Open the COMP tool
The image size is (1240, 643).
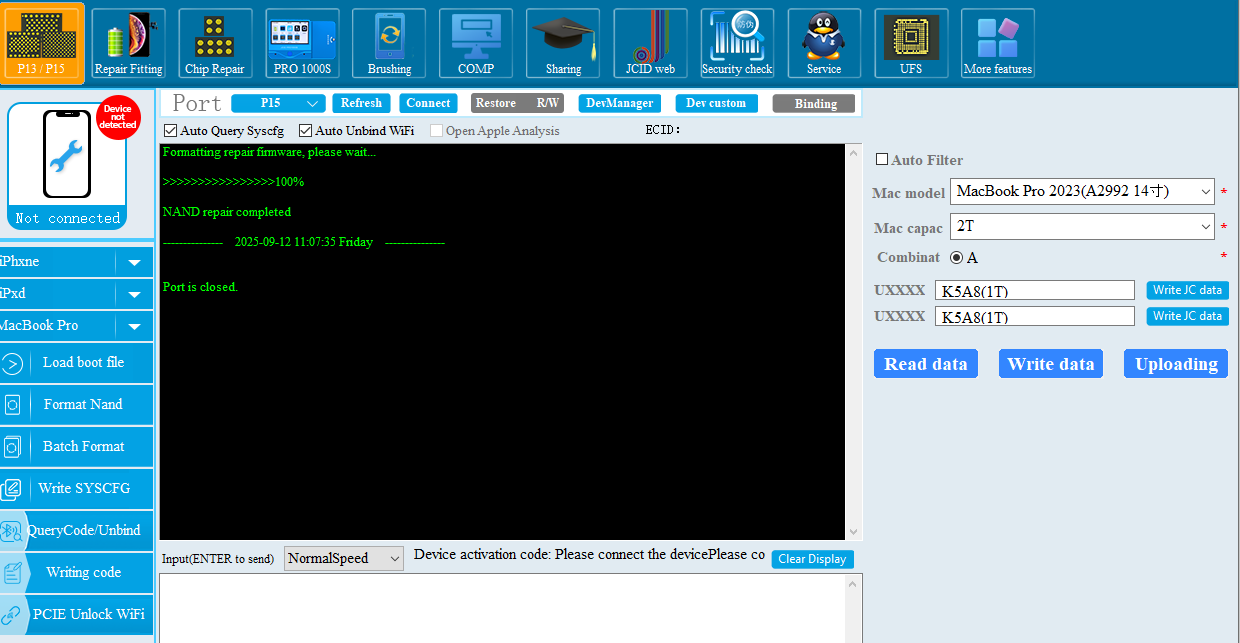point(476,43)
